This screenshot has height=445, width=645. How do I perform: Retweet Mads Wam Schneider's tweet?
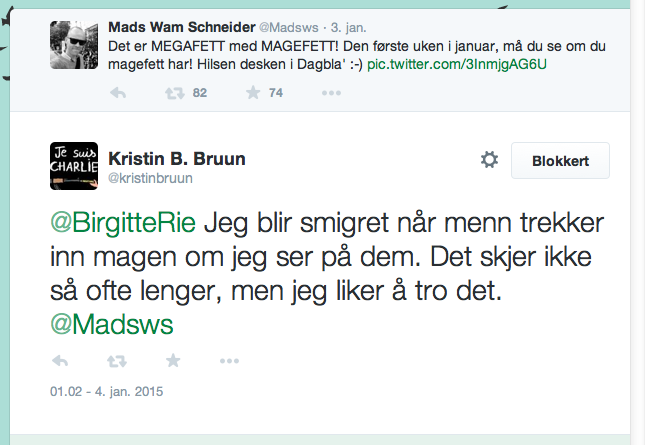pyautogui.click(x=175, y=93)
